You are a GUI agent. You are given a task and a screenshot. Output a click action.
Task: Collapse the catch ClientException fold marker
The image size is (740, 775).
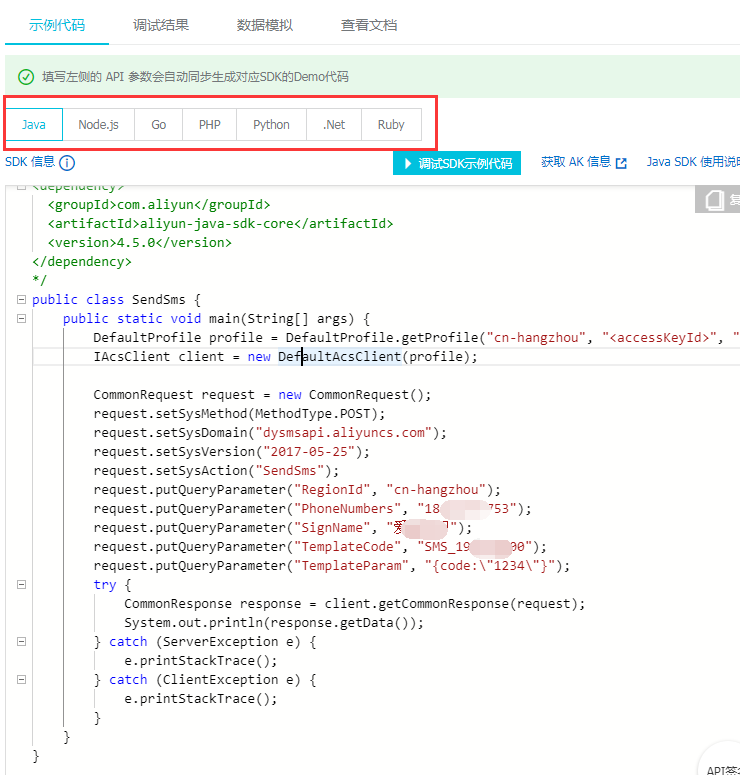click(21, 680)
